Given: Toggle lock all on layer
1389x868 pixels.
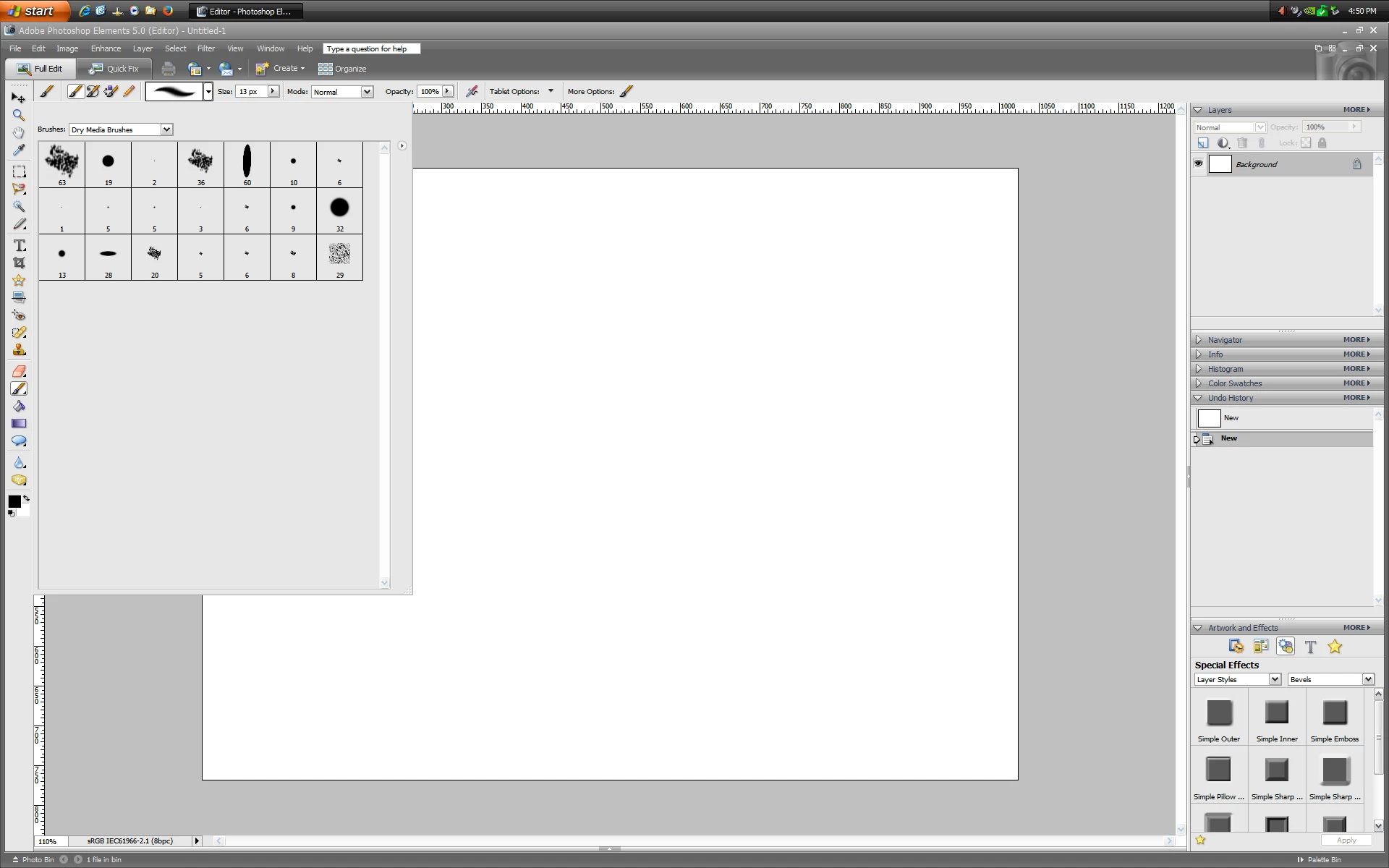Looking at the screenshot, I should click(1322, 142).
